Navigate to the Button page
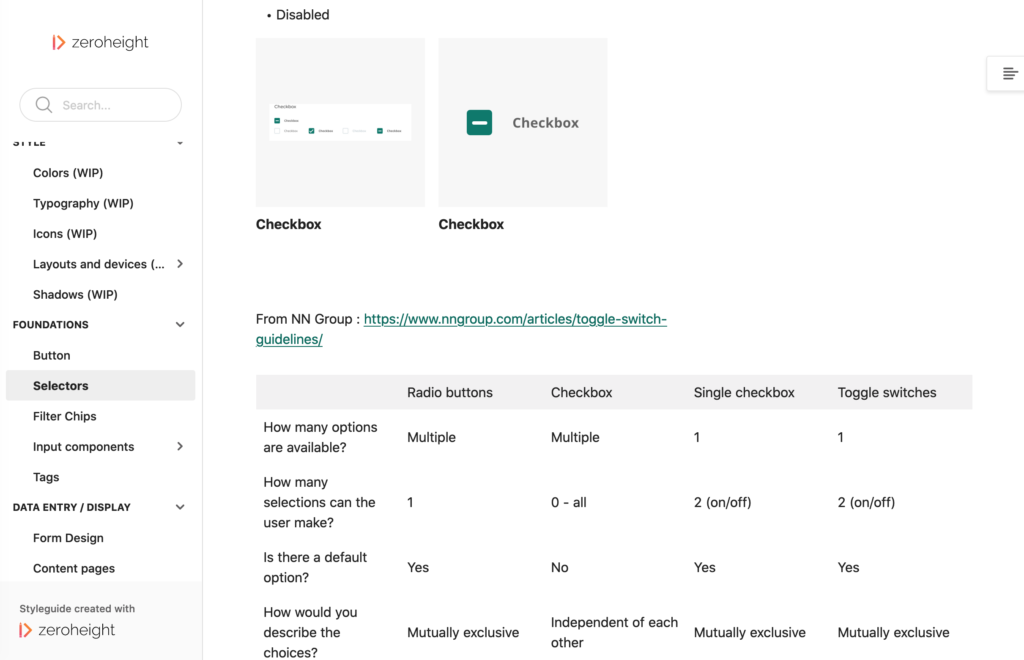This screenshot has height=660, width=1024. click(x=52, y=355)
